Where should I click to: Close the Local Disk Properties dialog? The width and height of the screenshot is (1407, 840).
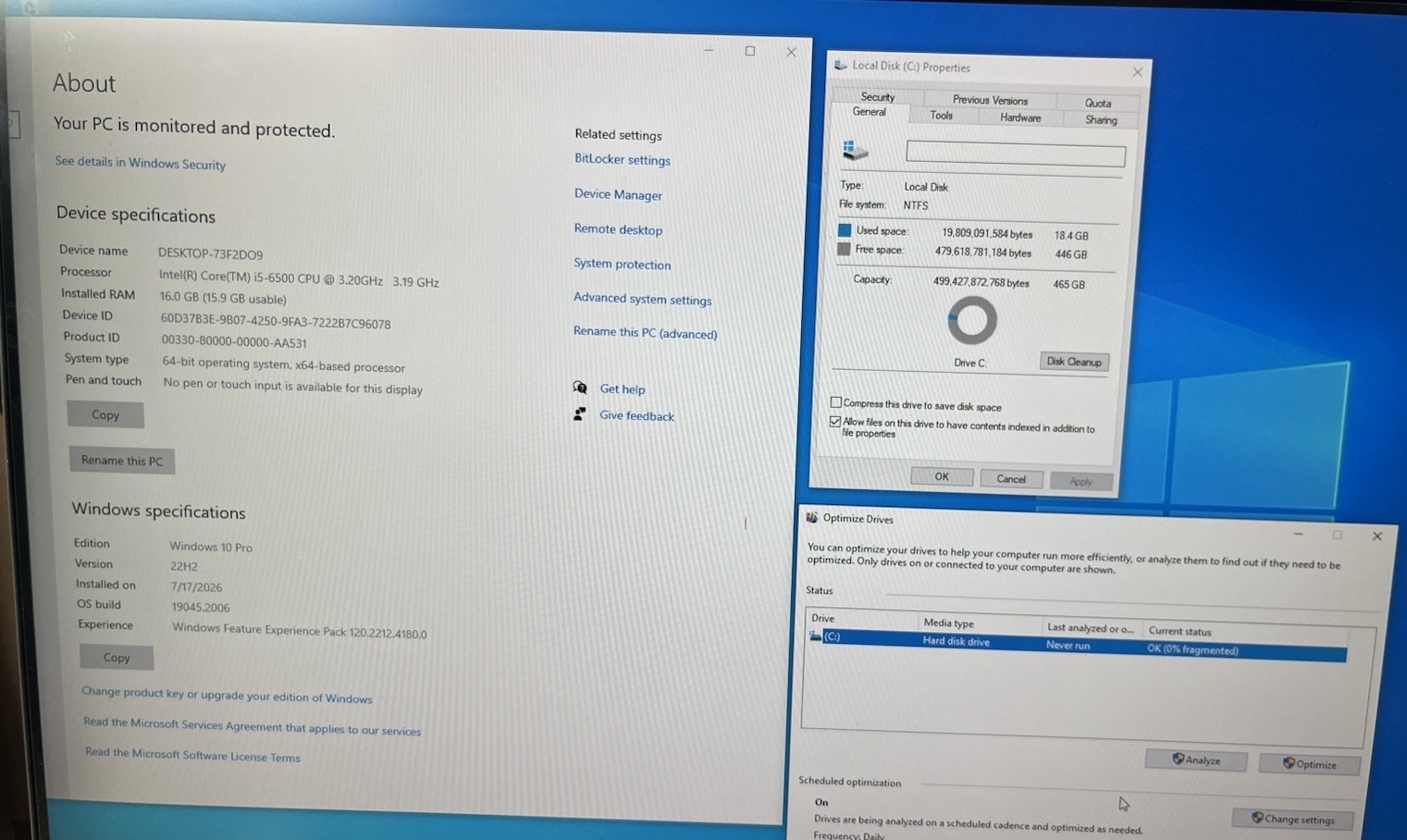point(1138,71)
